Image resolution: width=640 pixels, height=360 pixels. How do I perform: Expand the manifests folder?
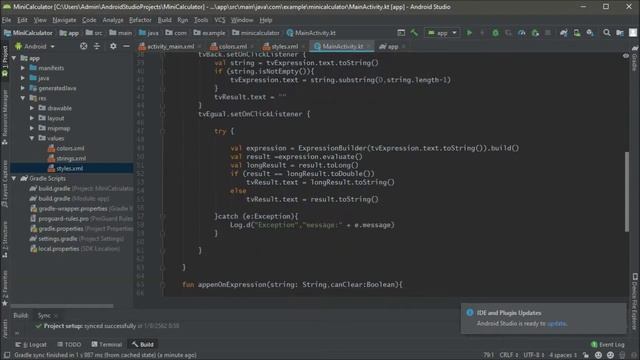23,68
